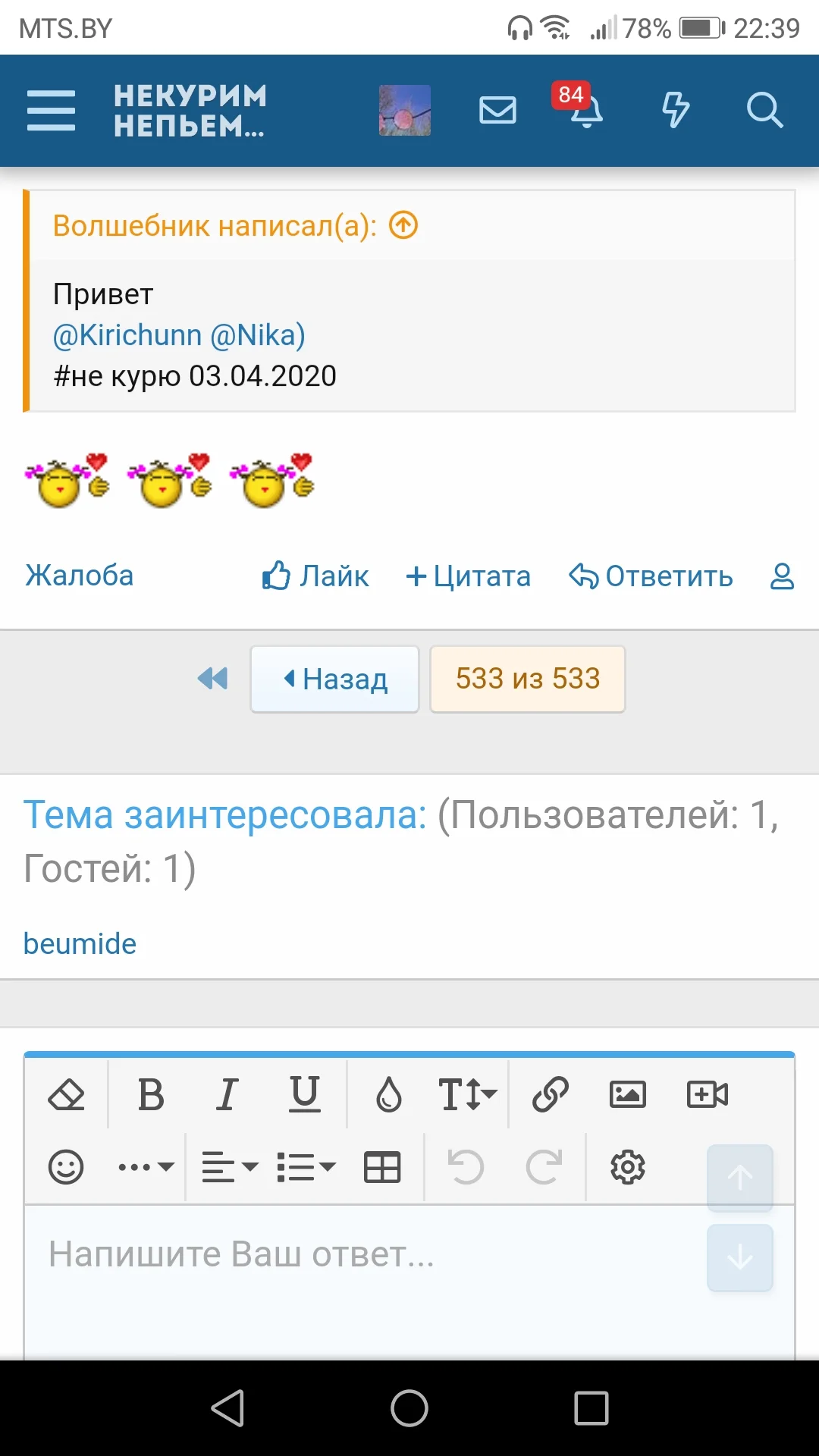The width and height of the screenshot is (819, 1456).
Task: Insert a hyperlink in the editor
Action: coord(548,1093)
